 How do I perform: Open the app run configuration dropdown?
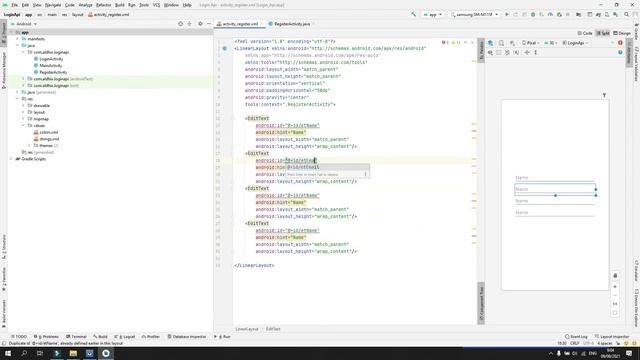point(432,14)
